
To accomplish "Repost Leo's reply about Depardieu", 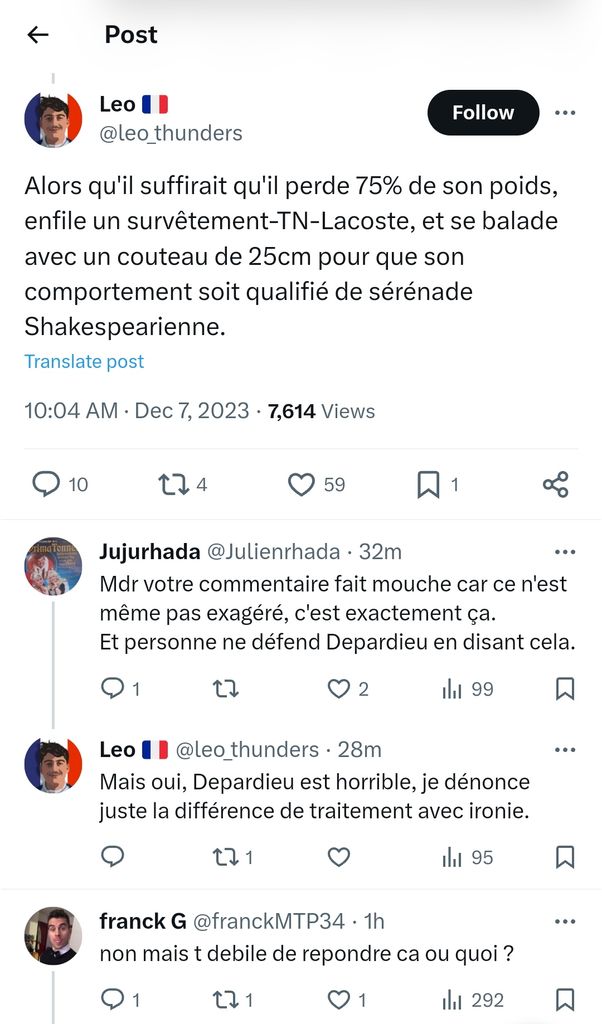I will [x=226, y=857].
